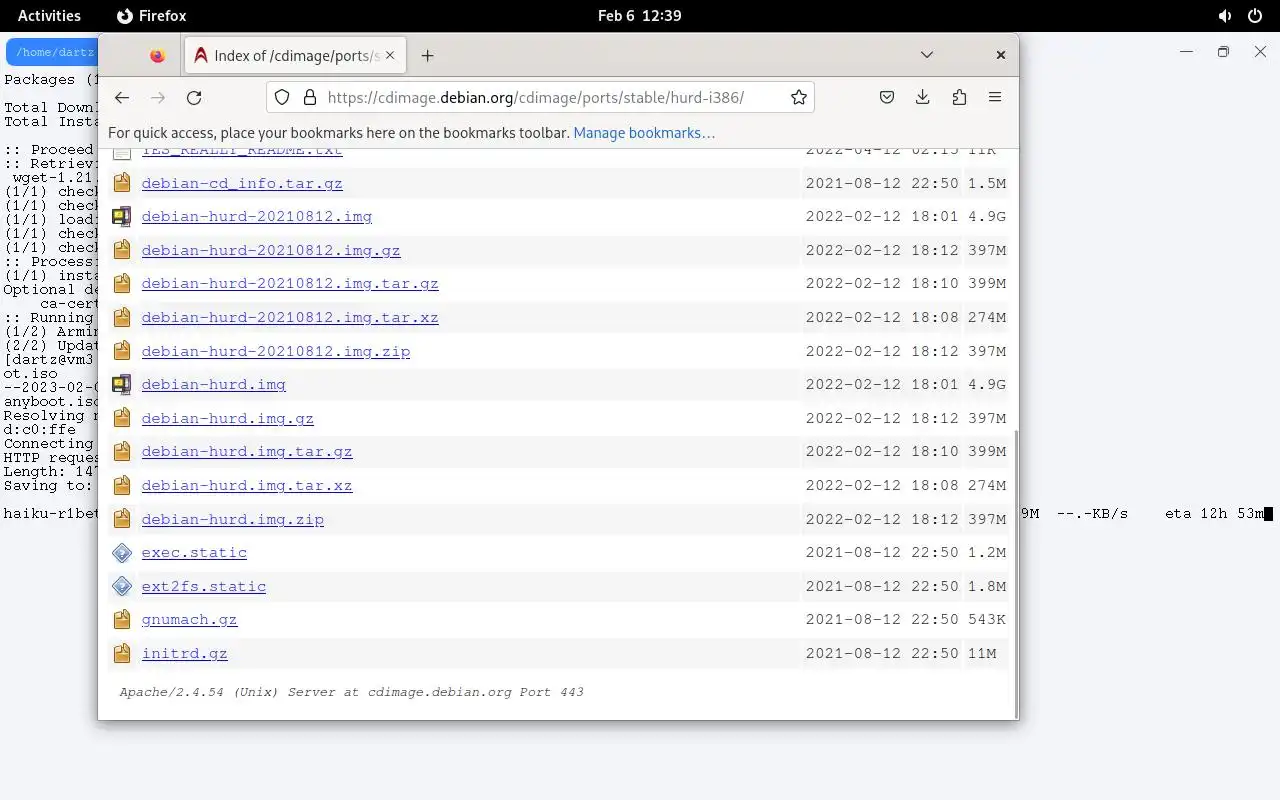Reload the current page

tap(194, 97)
